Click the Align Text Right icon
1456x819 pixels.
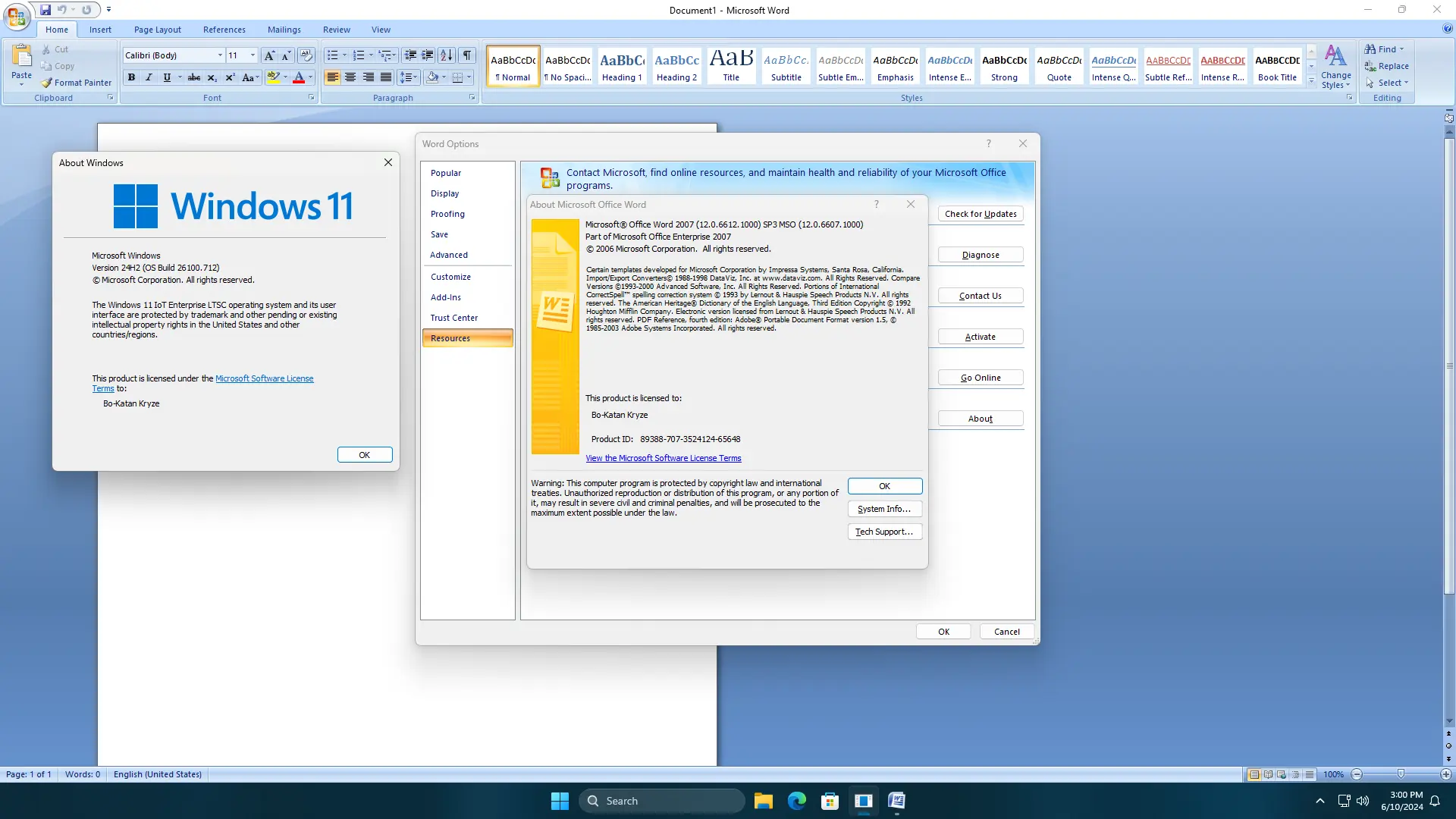[369, 77]
